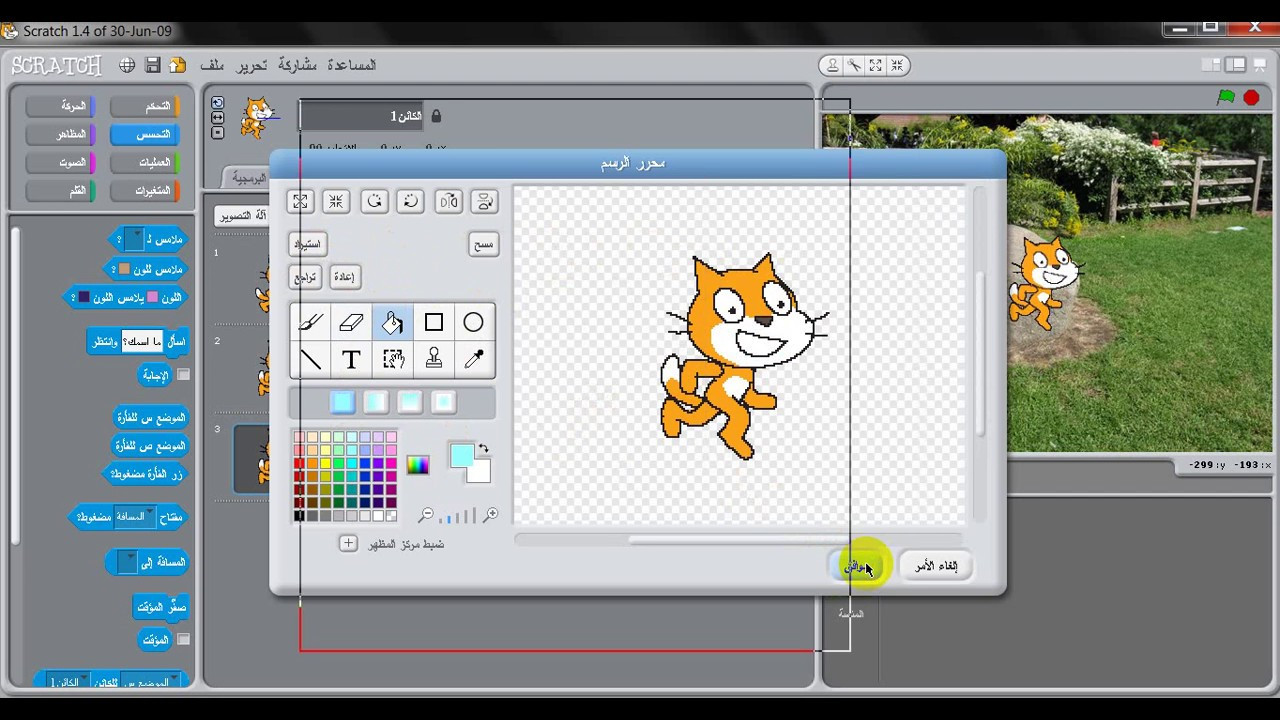Toggle the المؤقت timer checkbox
1280x720 pixels.
click(183, 639)
